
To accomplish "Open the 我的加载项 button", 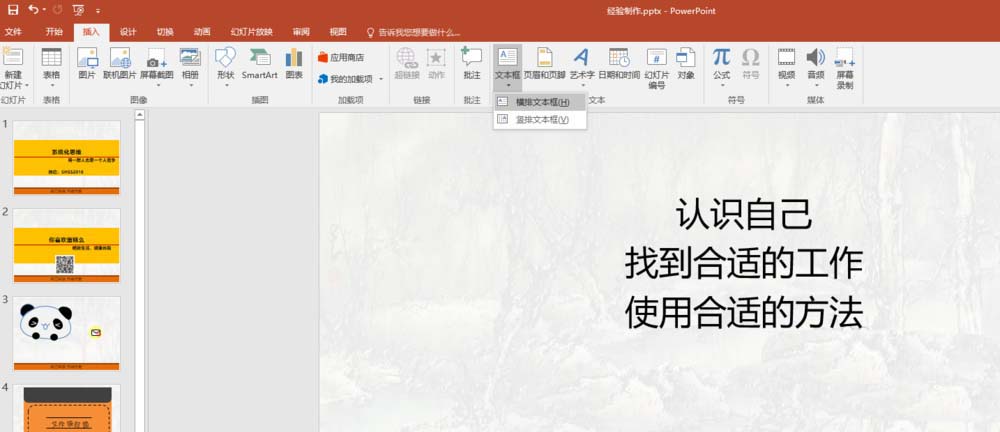I will coord(345,79).
